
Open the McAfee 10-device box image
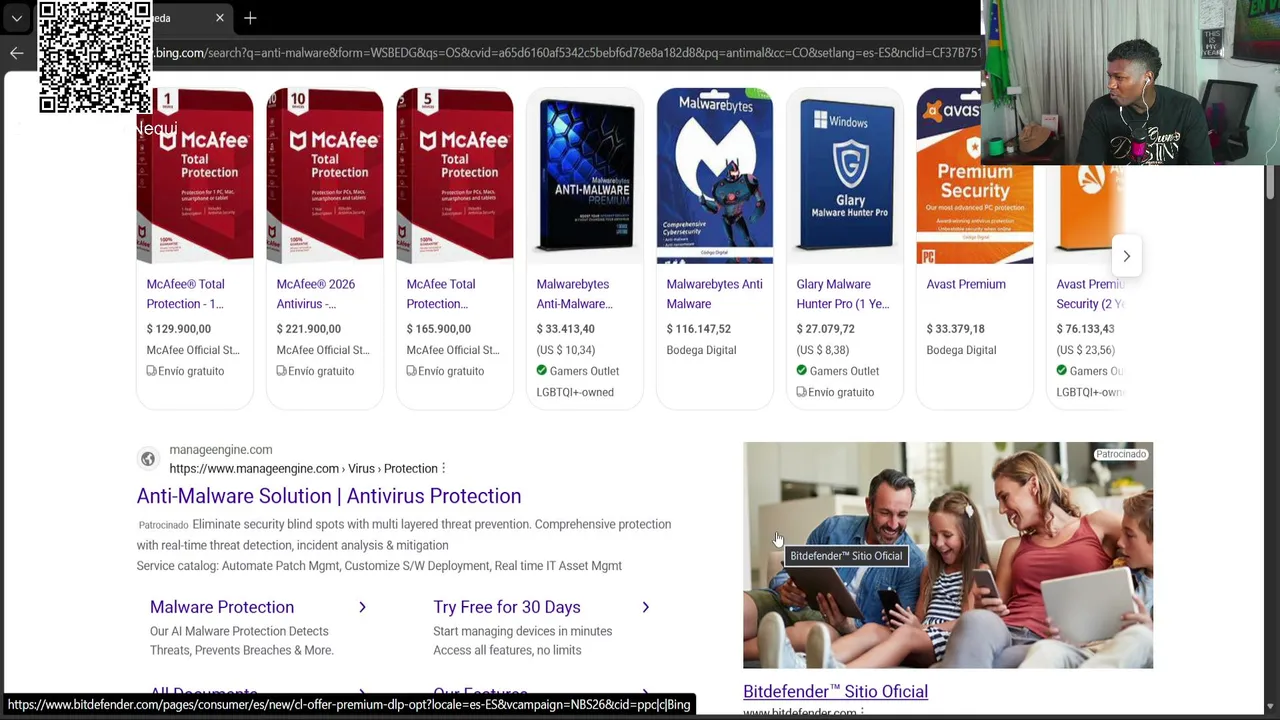(325, 176)
